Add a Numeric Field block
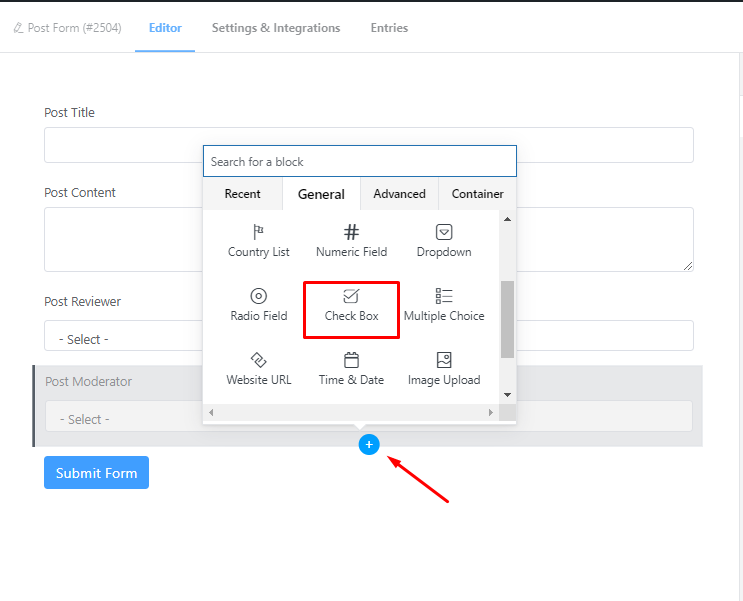This screenshot has height=601, width=743. (x=351, y=241)
